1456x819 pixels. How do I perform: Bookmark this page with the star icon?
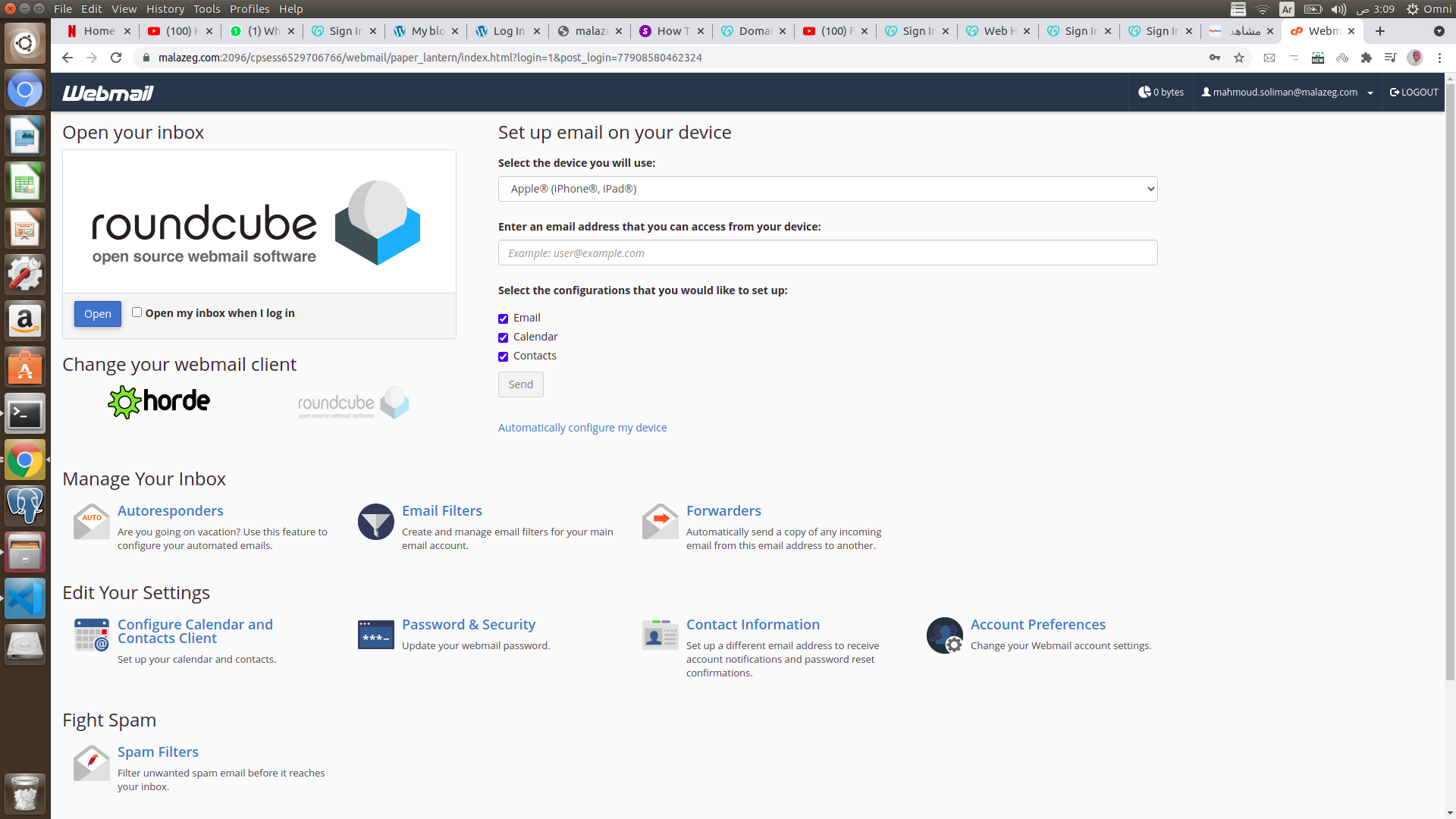point(1239,58)
